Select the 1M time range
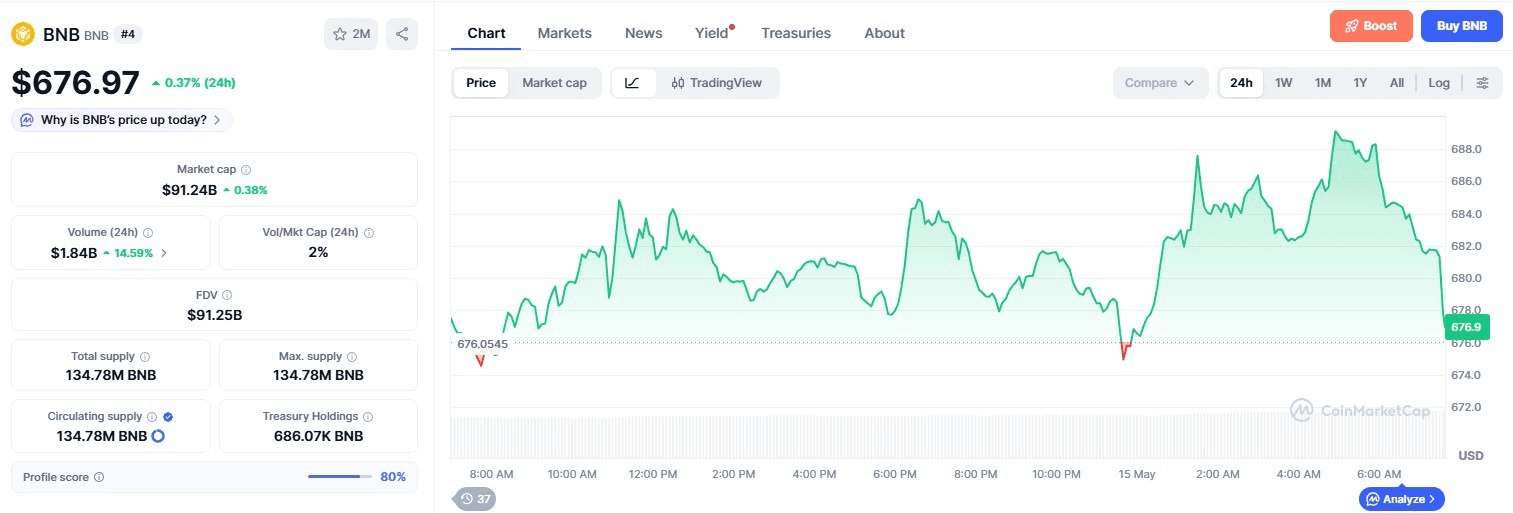Screen dimensions: 1513x513 1323,83
